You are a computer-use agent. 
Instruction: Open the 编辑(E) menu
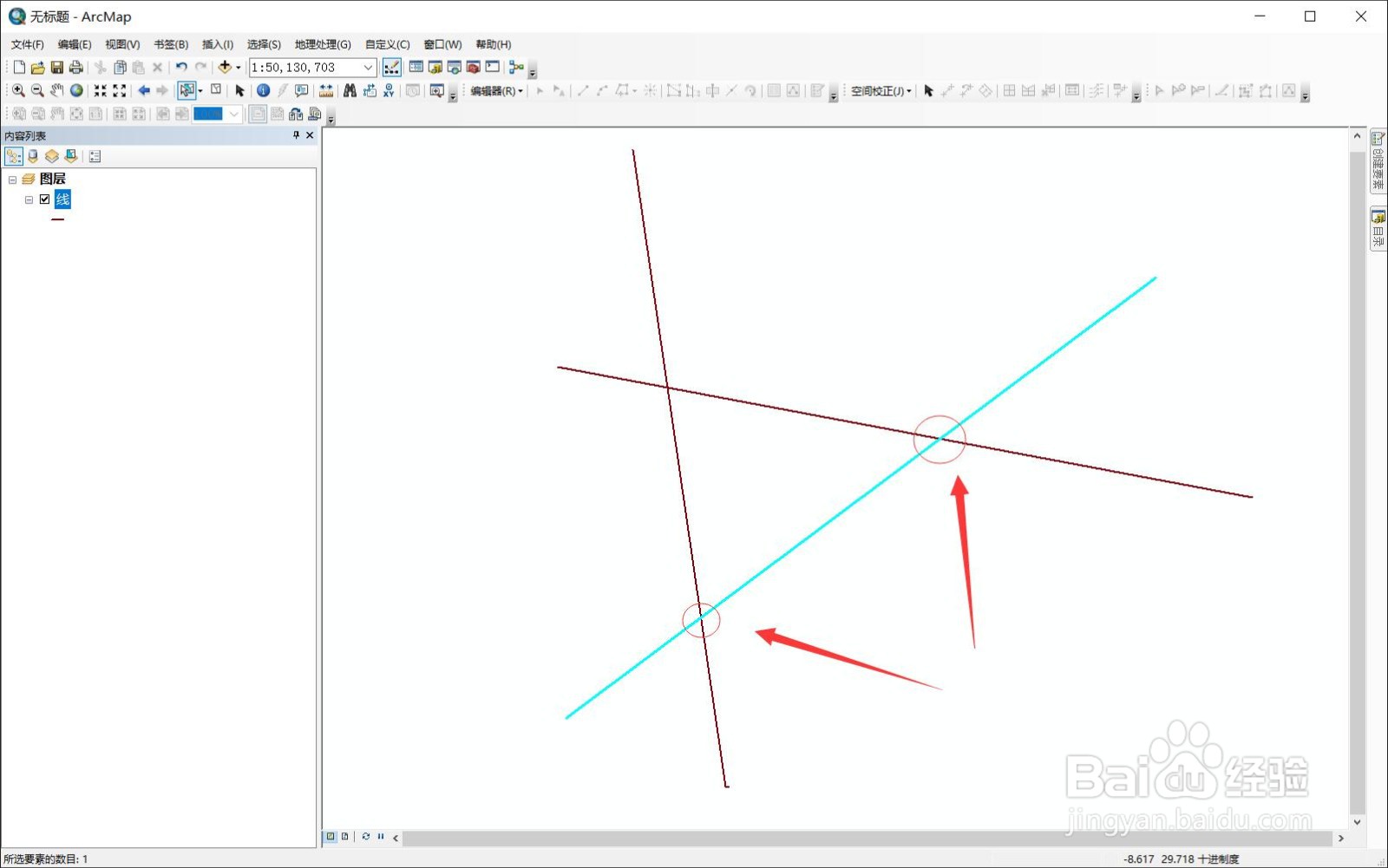tap(75, 44)
